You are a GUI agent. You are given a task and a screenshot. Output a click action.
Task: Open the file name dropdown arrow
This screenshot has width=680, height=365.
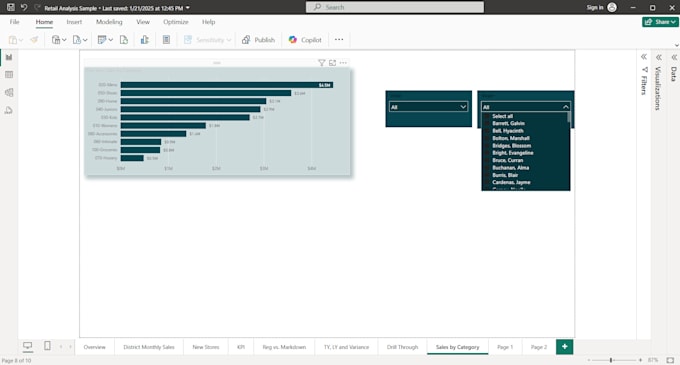[188, 8]
